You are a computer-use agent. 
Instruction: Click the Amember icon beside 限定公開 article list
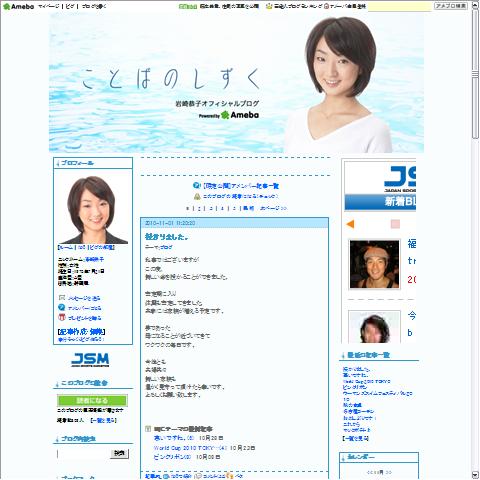(197, 185)
